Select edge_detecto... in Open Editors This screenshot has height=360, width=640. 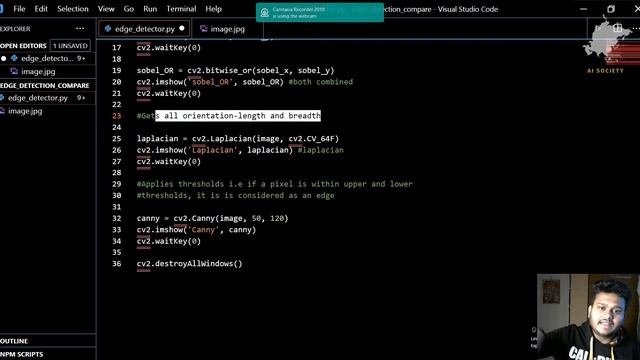tap(47, 58)
